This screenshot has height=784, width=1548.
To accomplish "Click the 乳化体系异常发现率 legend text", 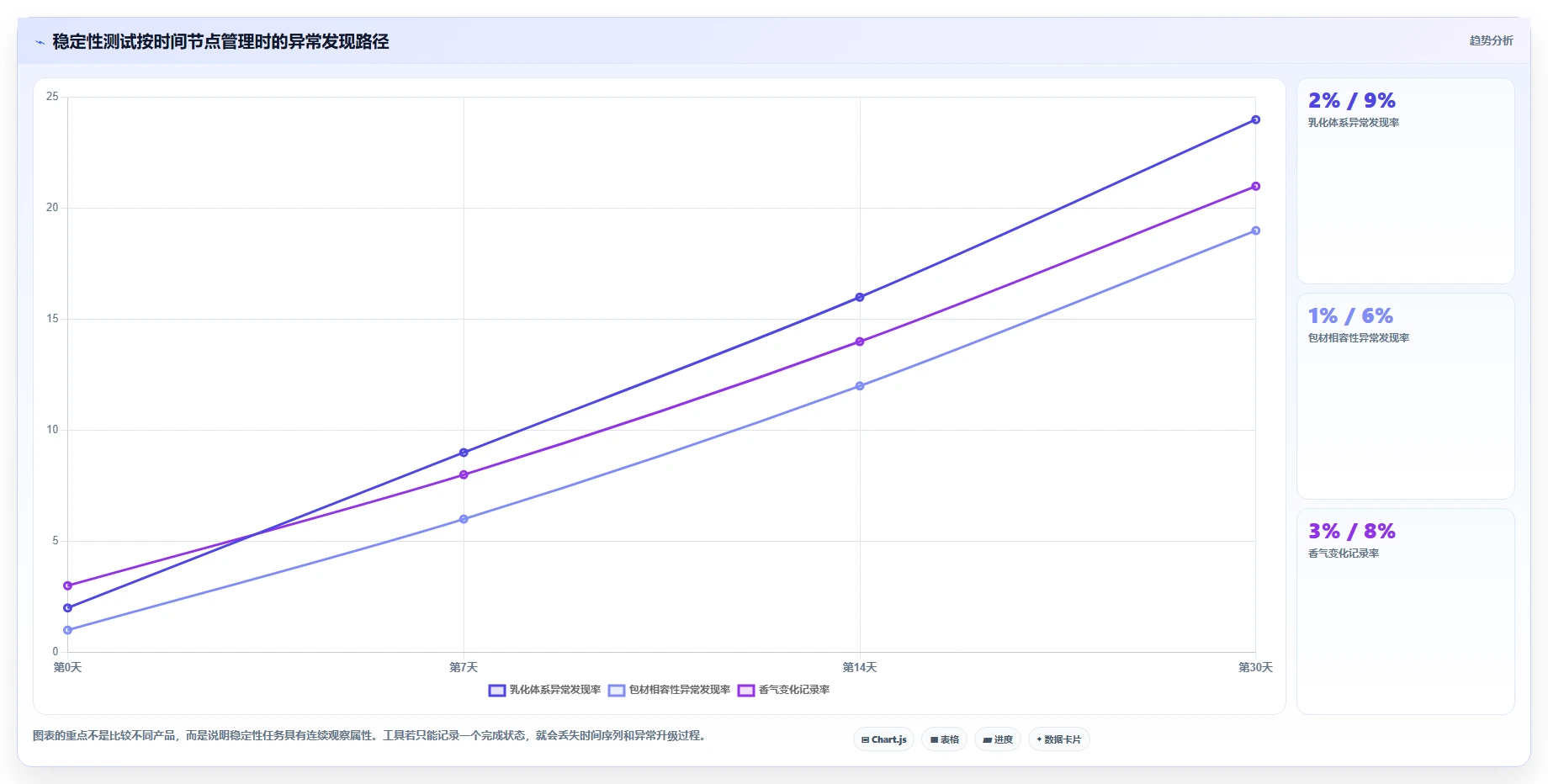I will tap(555, 690).
